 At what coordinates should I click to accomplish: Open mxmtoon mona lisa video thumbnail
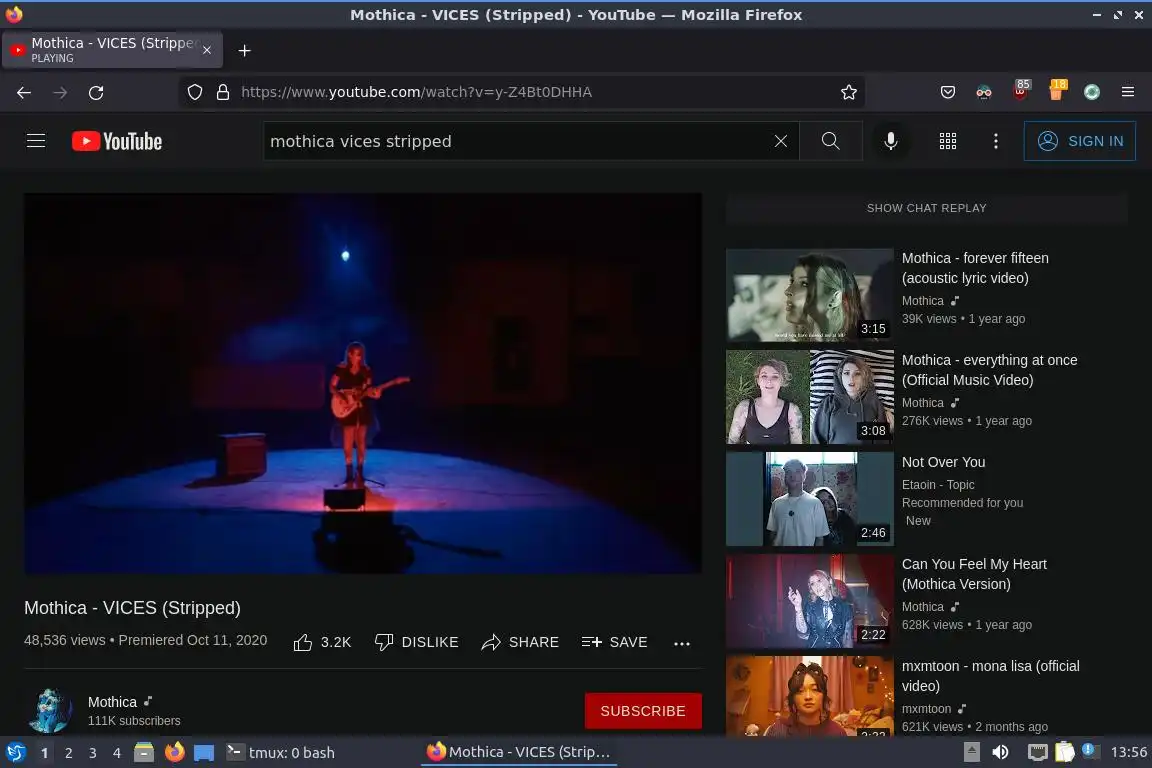(x=810, y=696)
